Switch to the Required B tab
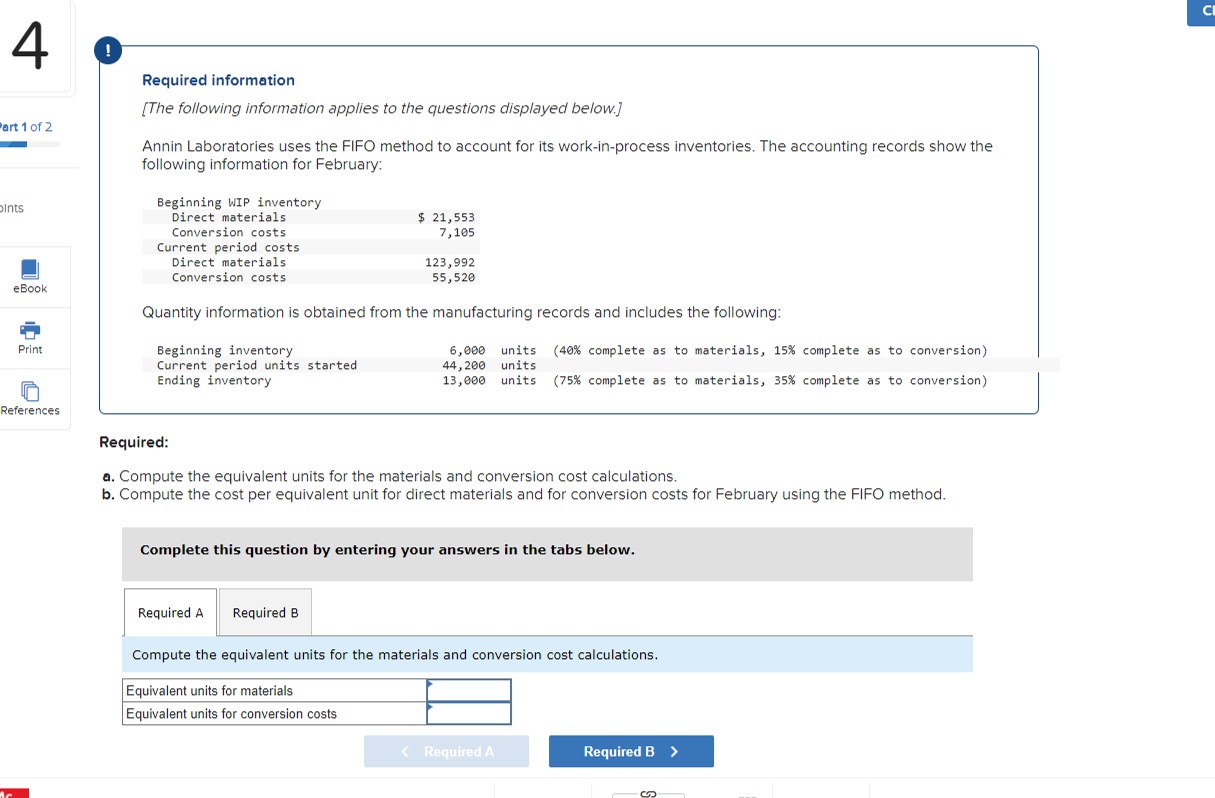The image size is (1215, 798). click(264, 612)
